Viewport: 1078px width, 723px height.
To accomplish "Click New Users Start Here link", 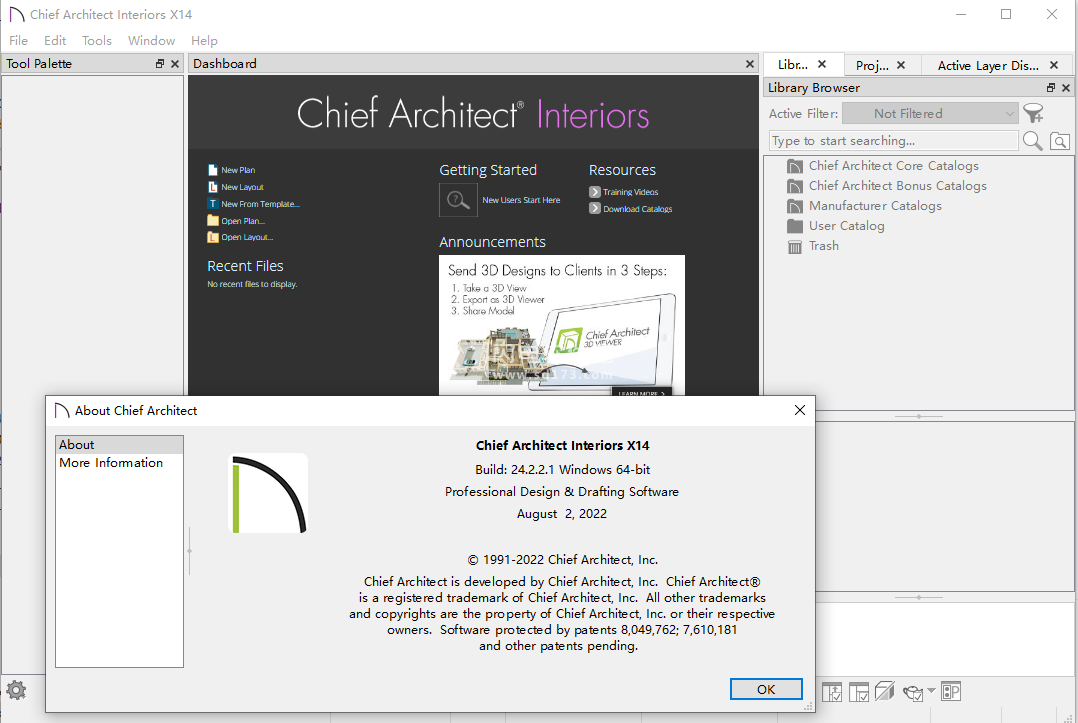I will (x=521, y=200).
